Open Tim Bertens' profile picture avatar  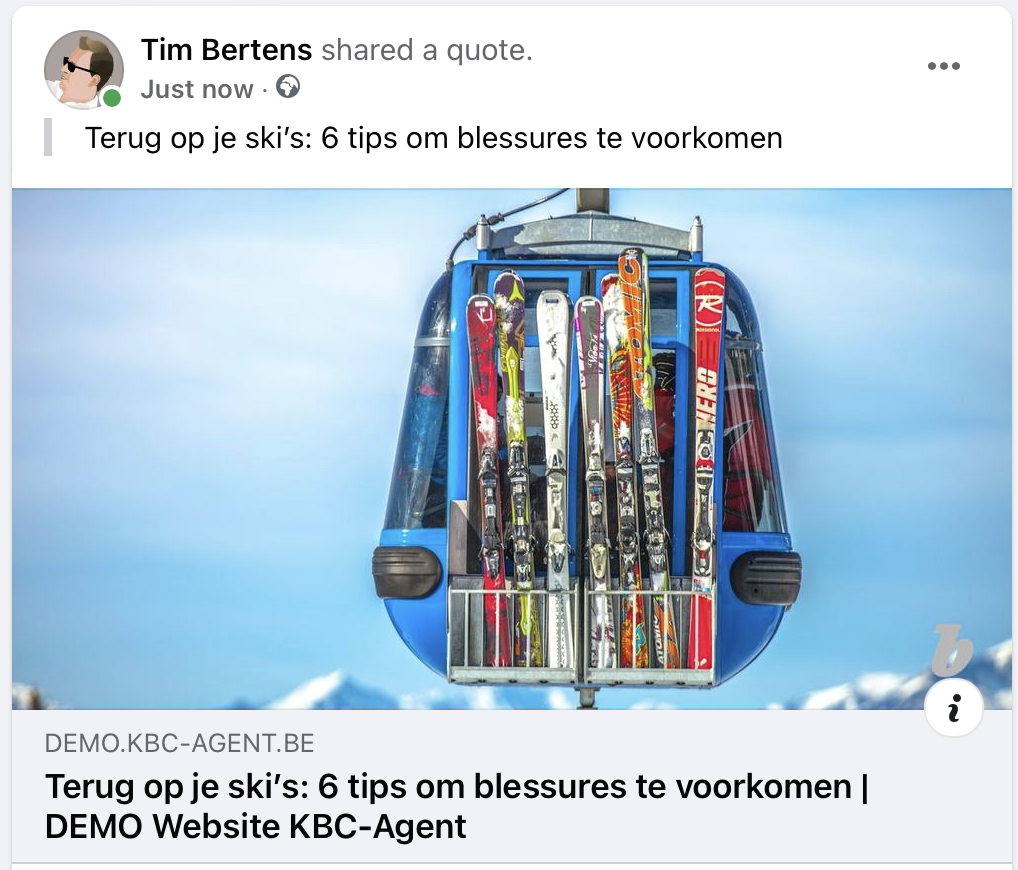[x=84, y=69]
